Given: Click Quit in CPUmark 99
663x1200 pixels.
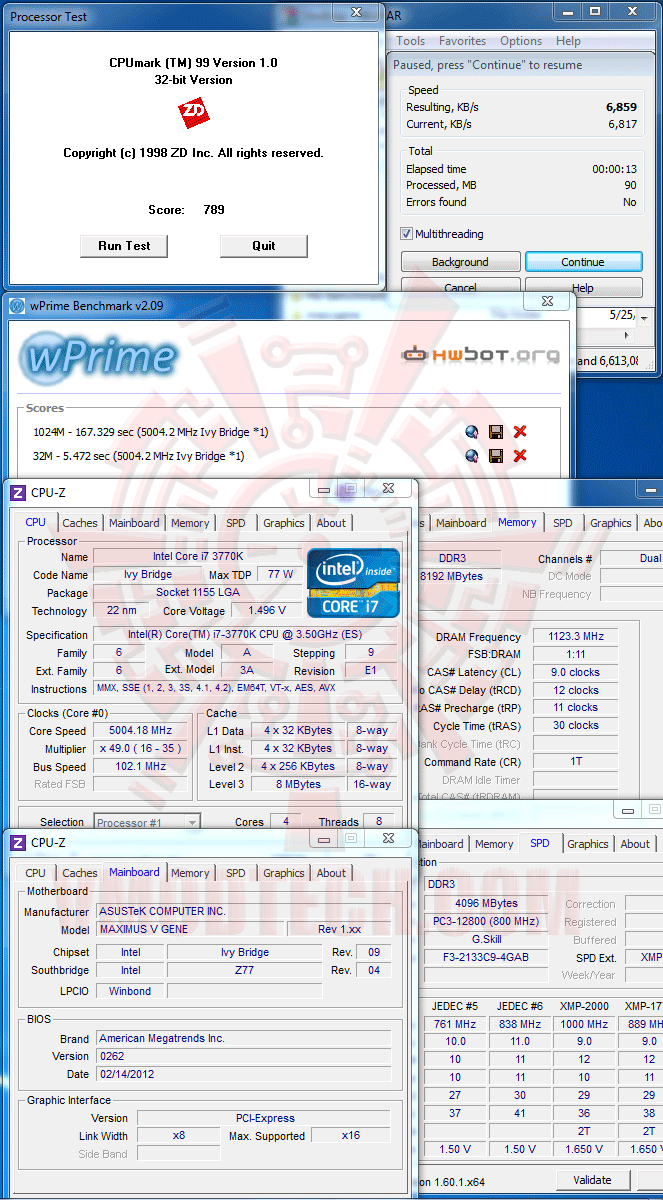Looking at the screenshot, I should point(264,246).
